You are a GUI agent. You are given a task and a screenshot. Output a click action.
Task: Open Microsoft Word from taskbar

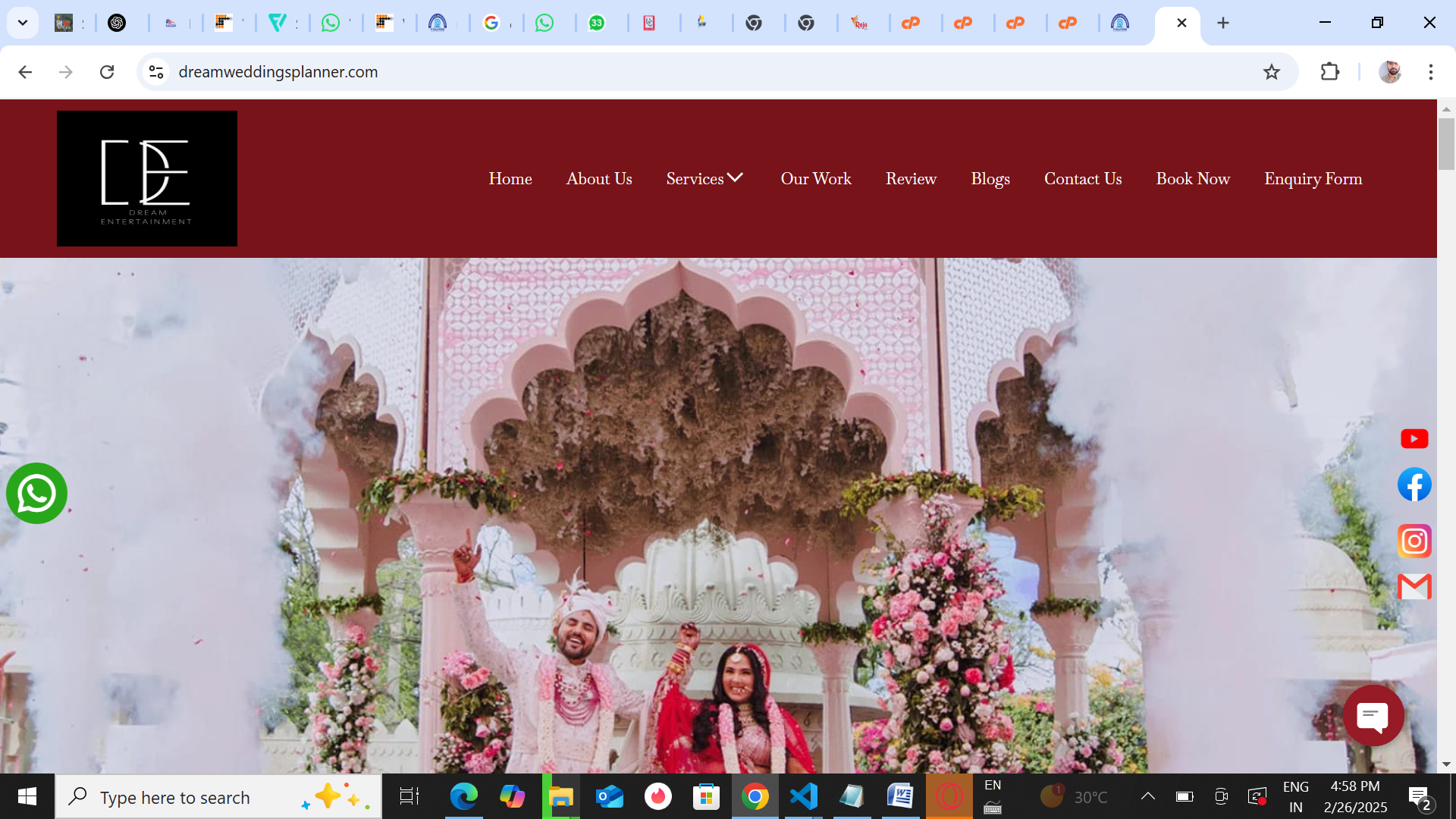[901, 796]
